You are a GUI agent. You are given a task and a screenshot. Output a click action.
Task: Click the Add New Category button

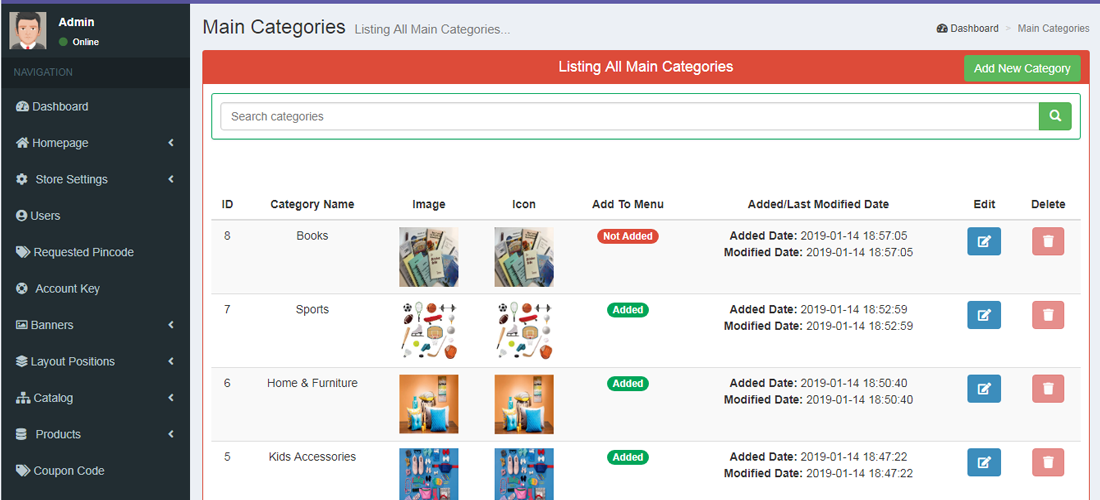[1022, 69]
